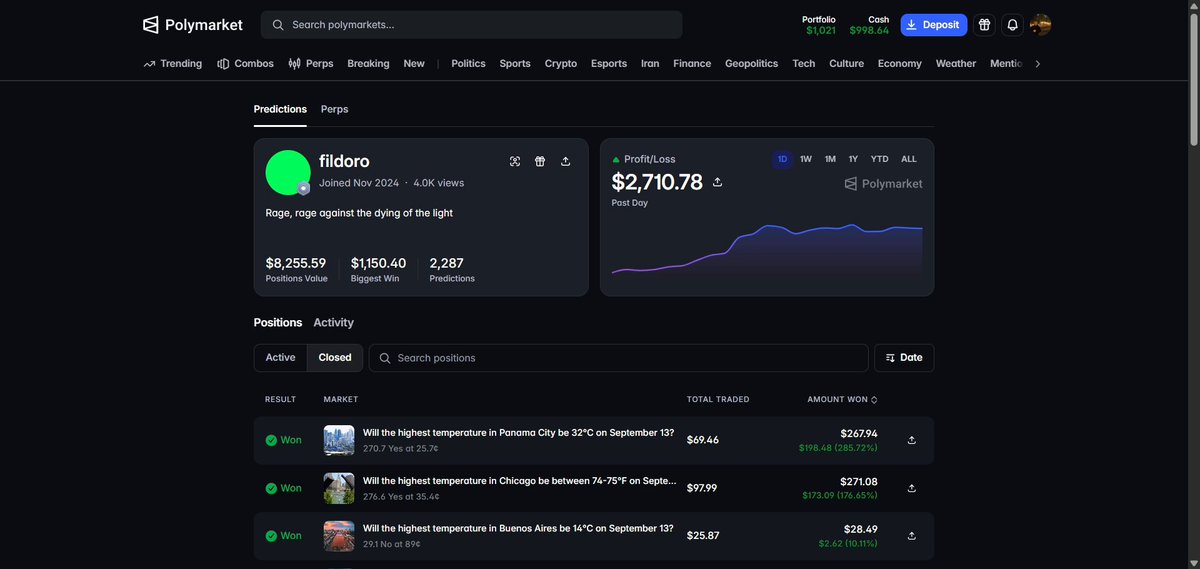Select the 1M time range

tap(830, 159)
